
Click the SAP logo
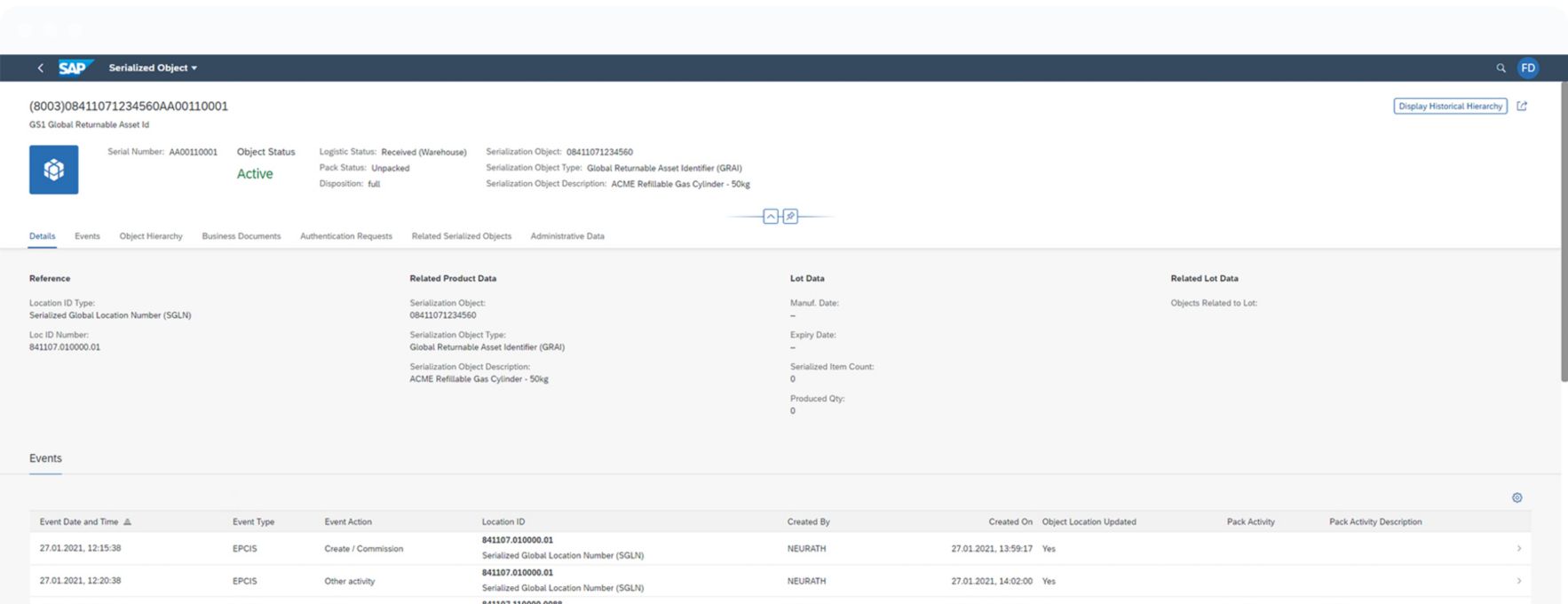tap(75, 68)
